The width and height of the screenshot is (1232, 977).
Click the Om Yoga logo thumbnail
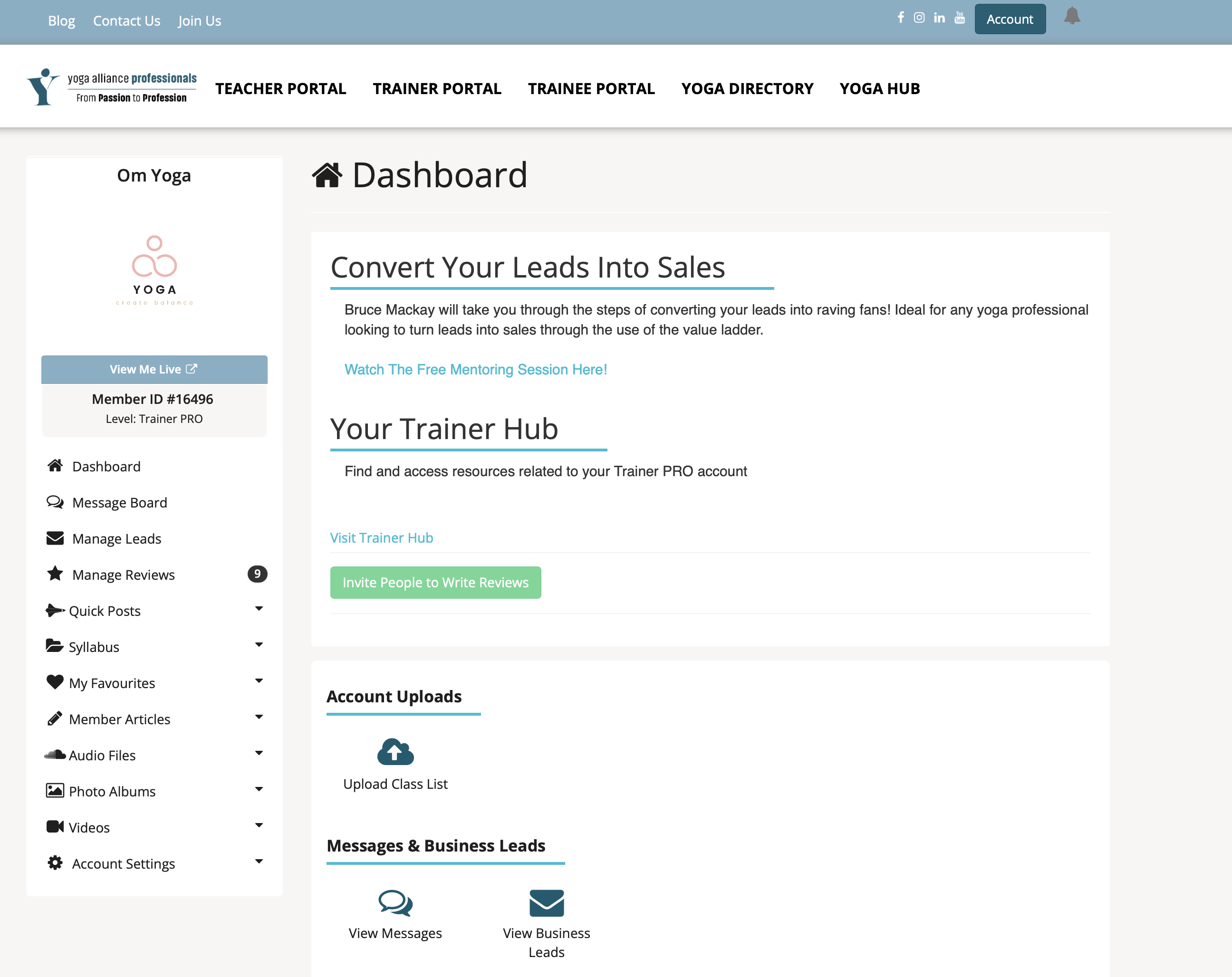[154, 271]
